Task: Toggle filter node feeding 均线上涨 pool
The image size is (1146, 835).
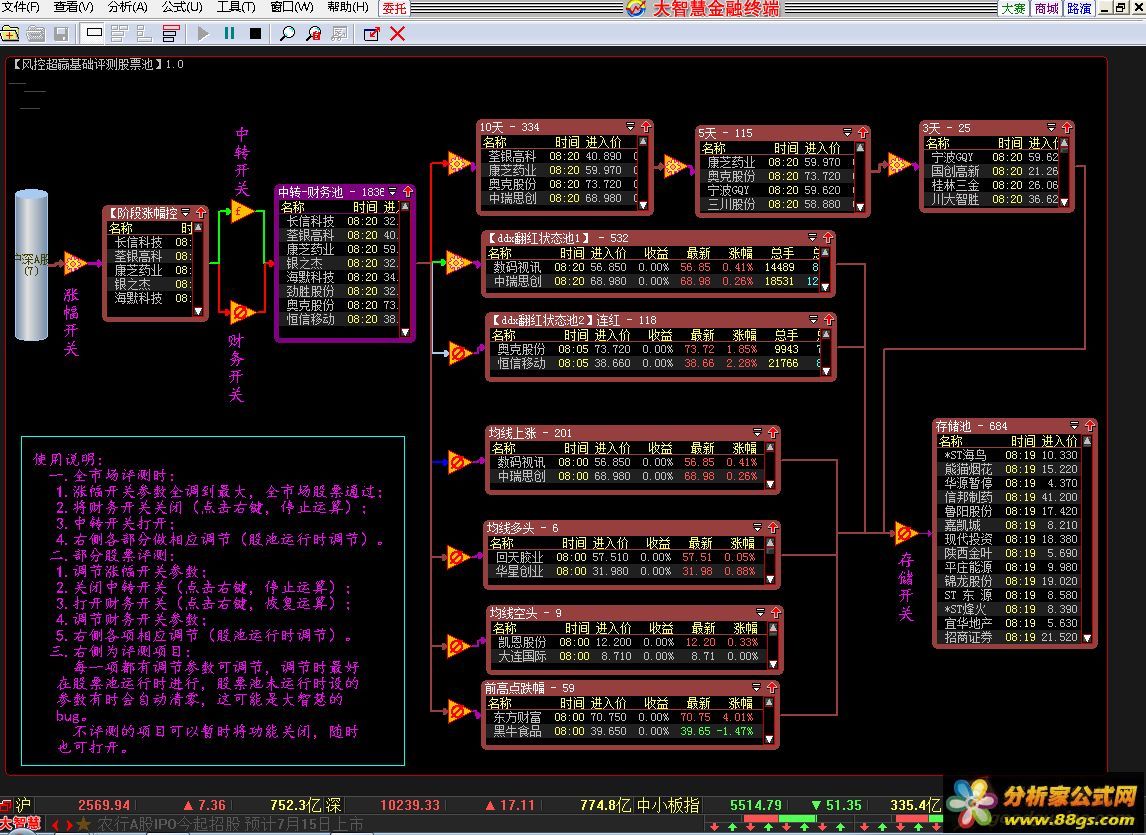Action: 459,462
